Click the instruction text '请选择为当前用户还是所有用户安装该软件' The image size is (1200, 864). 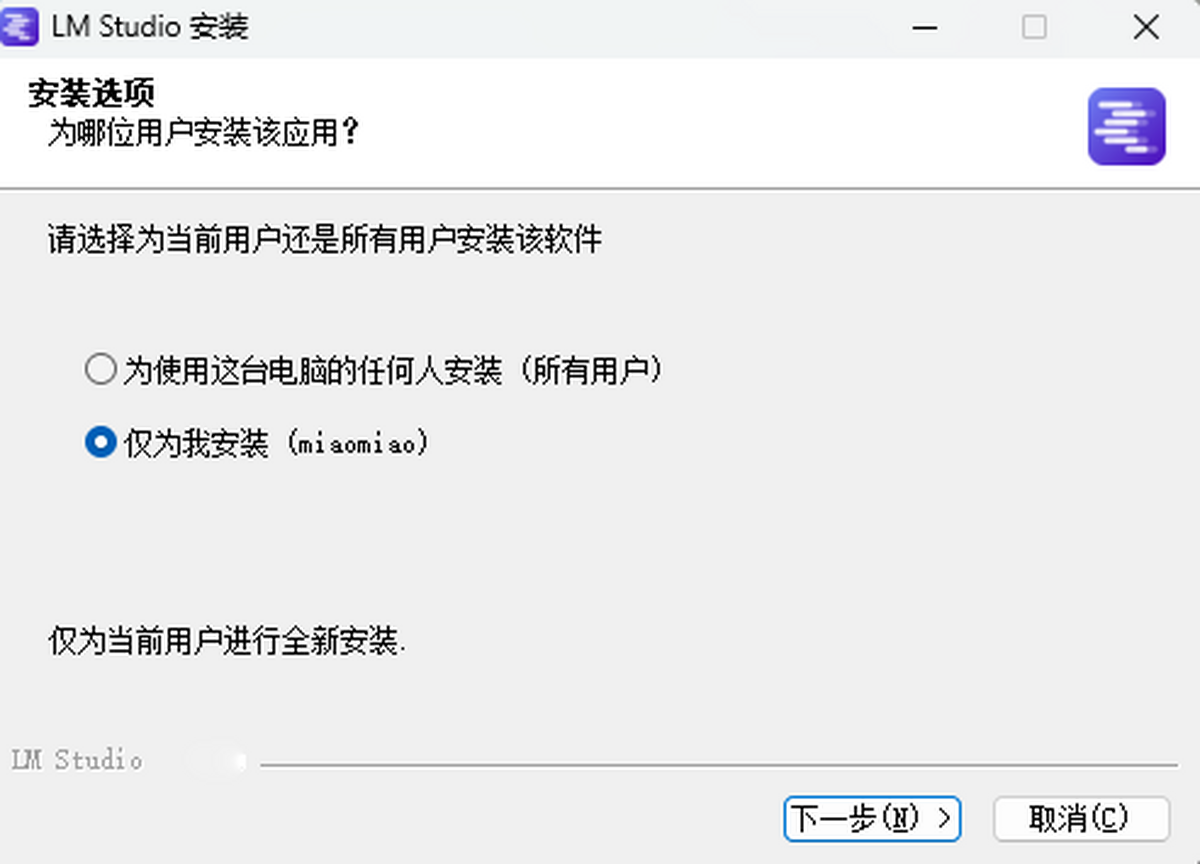tap(325, 240)
